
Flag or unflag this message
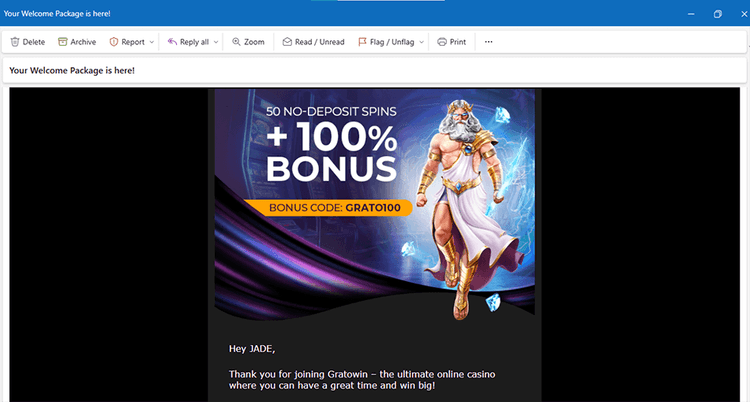point(386,42)
